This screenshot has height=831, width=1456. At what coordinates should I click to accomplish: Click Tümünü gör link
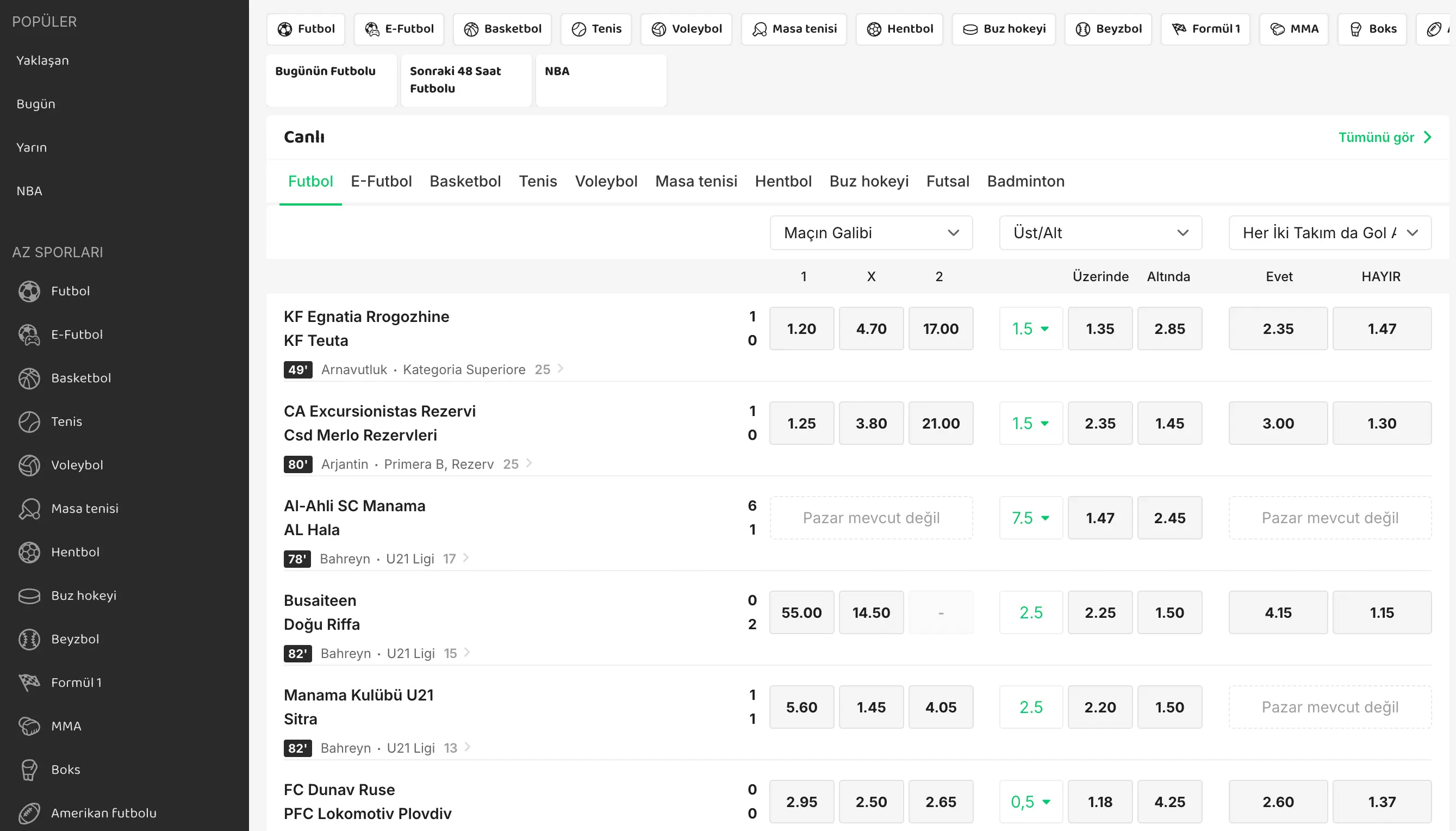1384,137
